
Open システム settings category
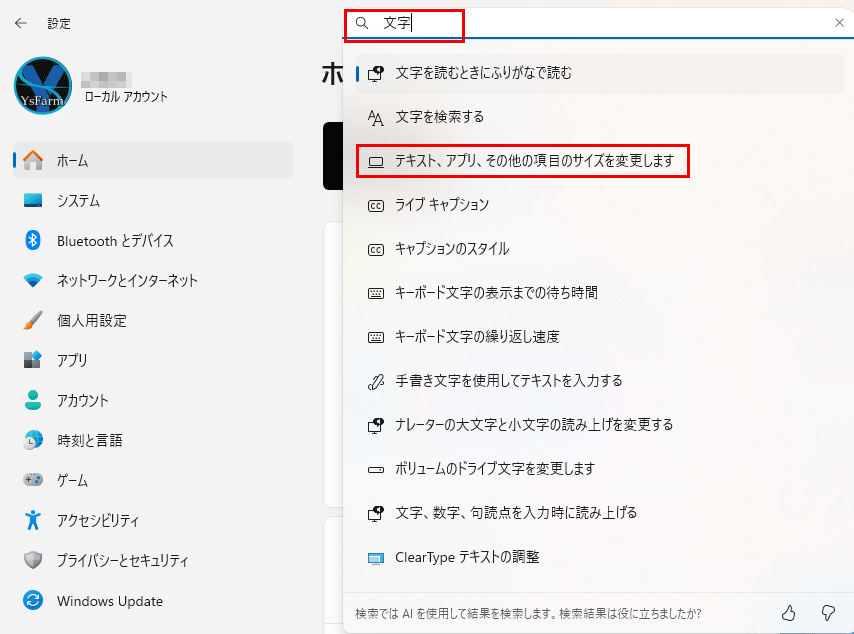click(x=78, y=200)
